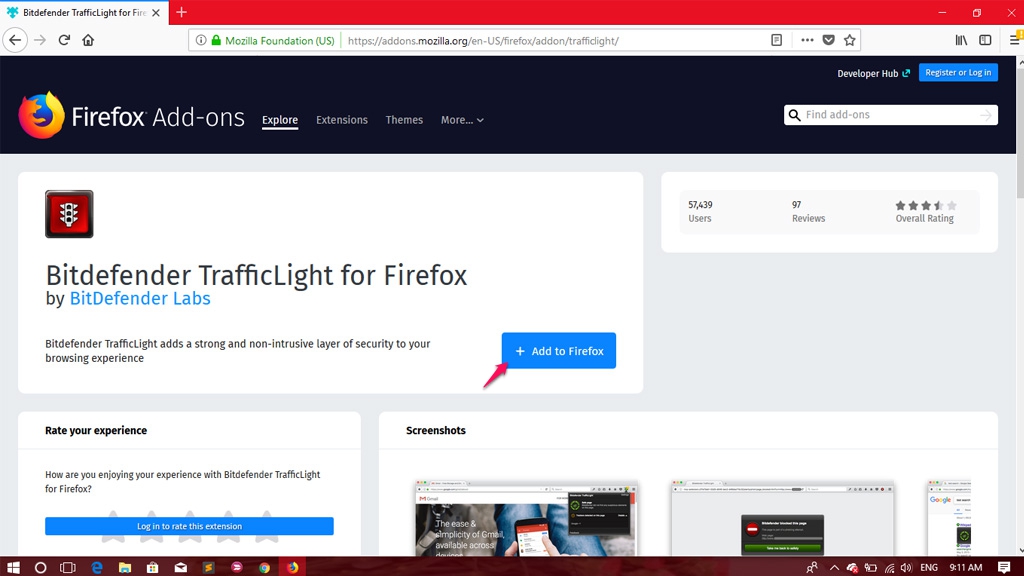Click the ENG language indicator
The height and width of the screenshot is (576, 1024).
click(929, 568)
